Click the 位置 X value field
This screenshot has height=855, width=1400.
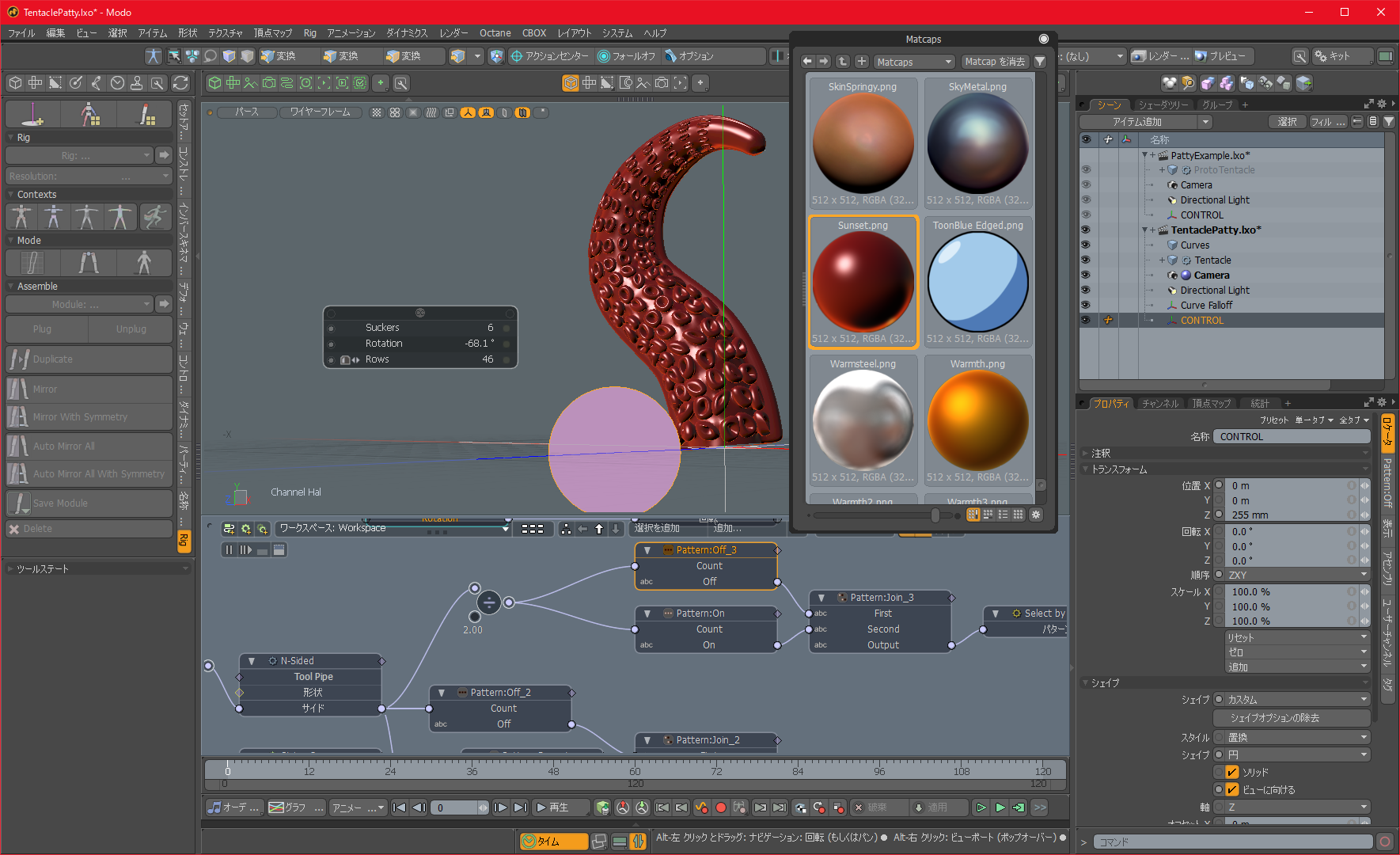[x=1287, y=486]
